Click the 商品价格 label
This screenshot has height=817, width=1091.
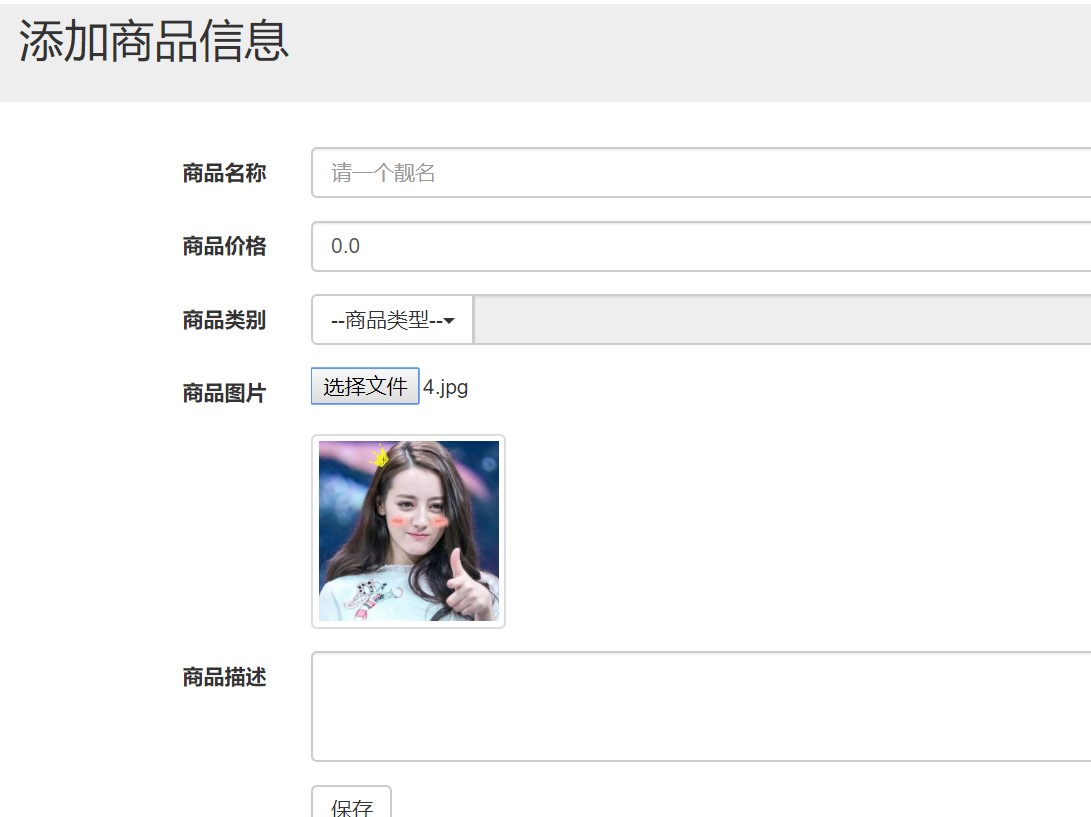(x=224, y=246)
